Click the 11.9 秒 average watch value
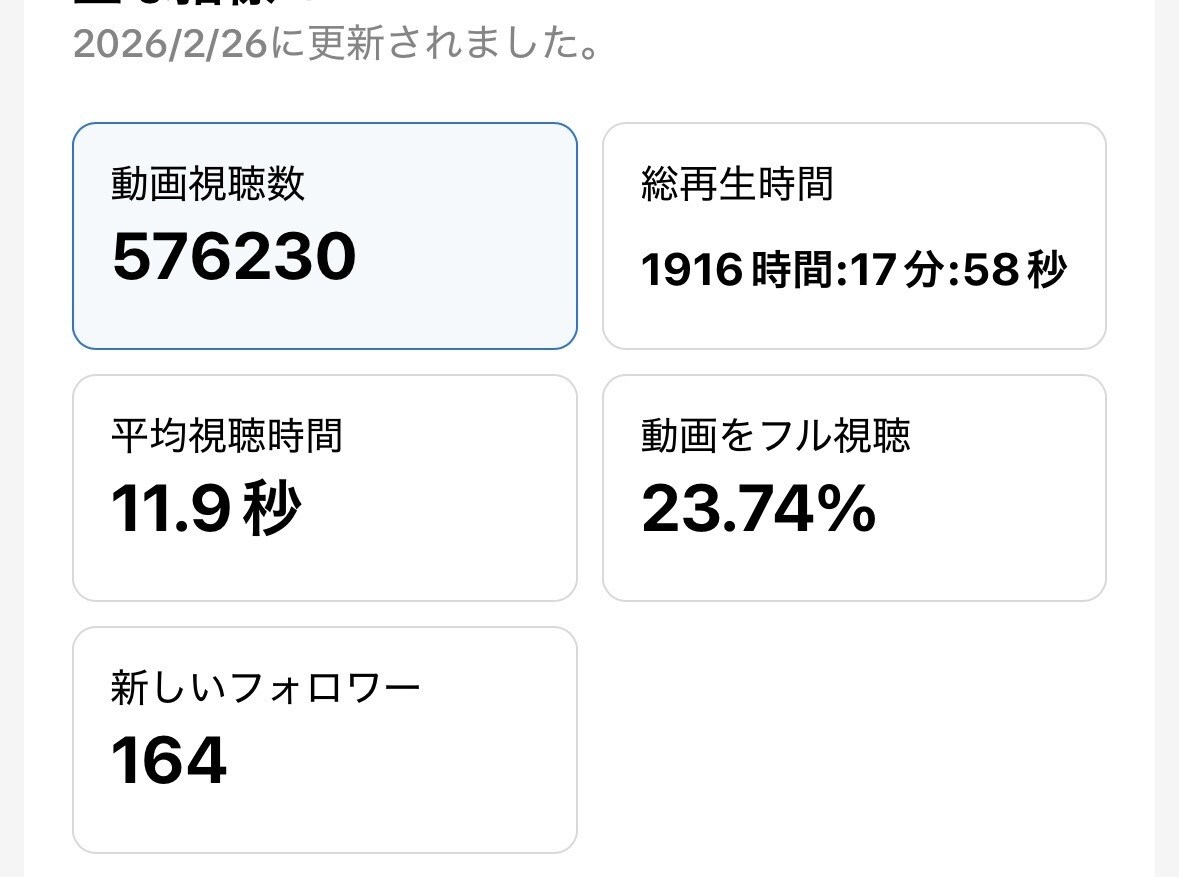 pyautogui.click(x=206, y=509)
